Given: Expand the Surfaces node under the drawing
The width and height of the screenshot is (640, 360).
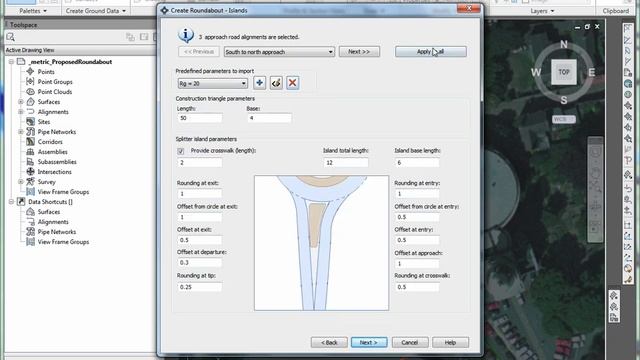Looking at the screenshot, I should point(20,102).
